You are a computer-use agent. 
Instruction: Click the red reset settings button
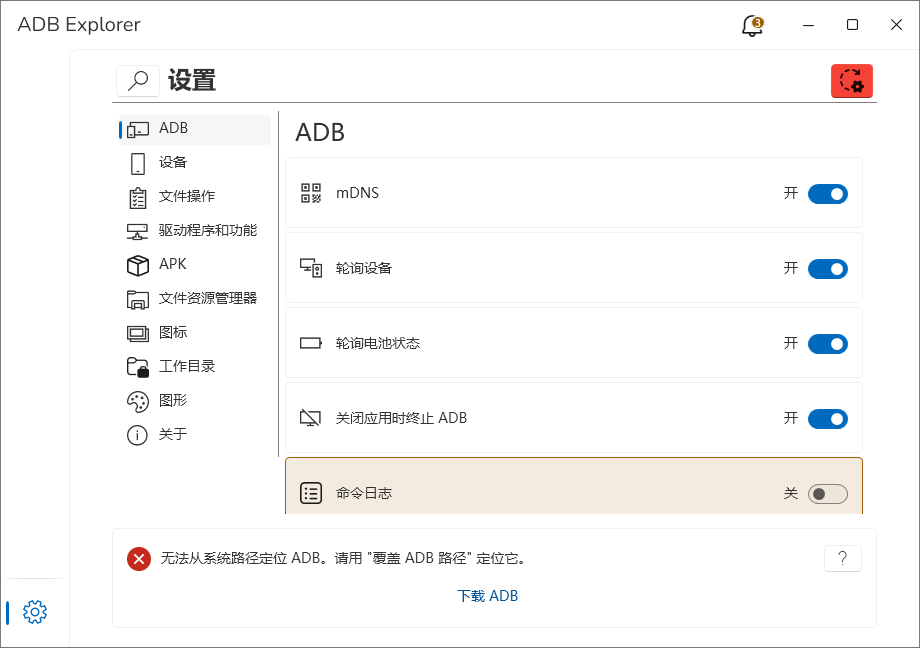point(851,80)
